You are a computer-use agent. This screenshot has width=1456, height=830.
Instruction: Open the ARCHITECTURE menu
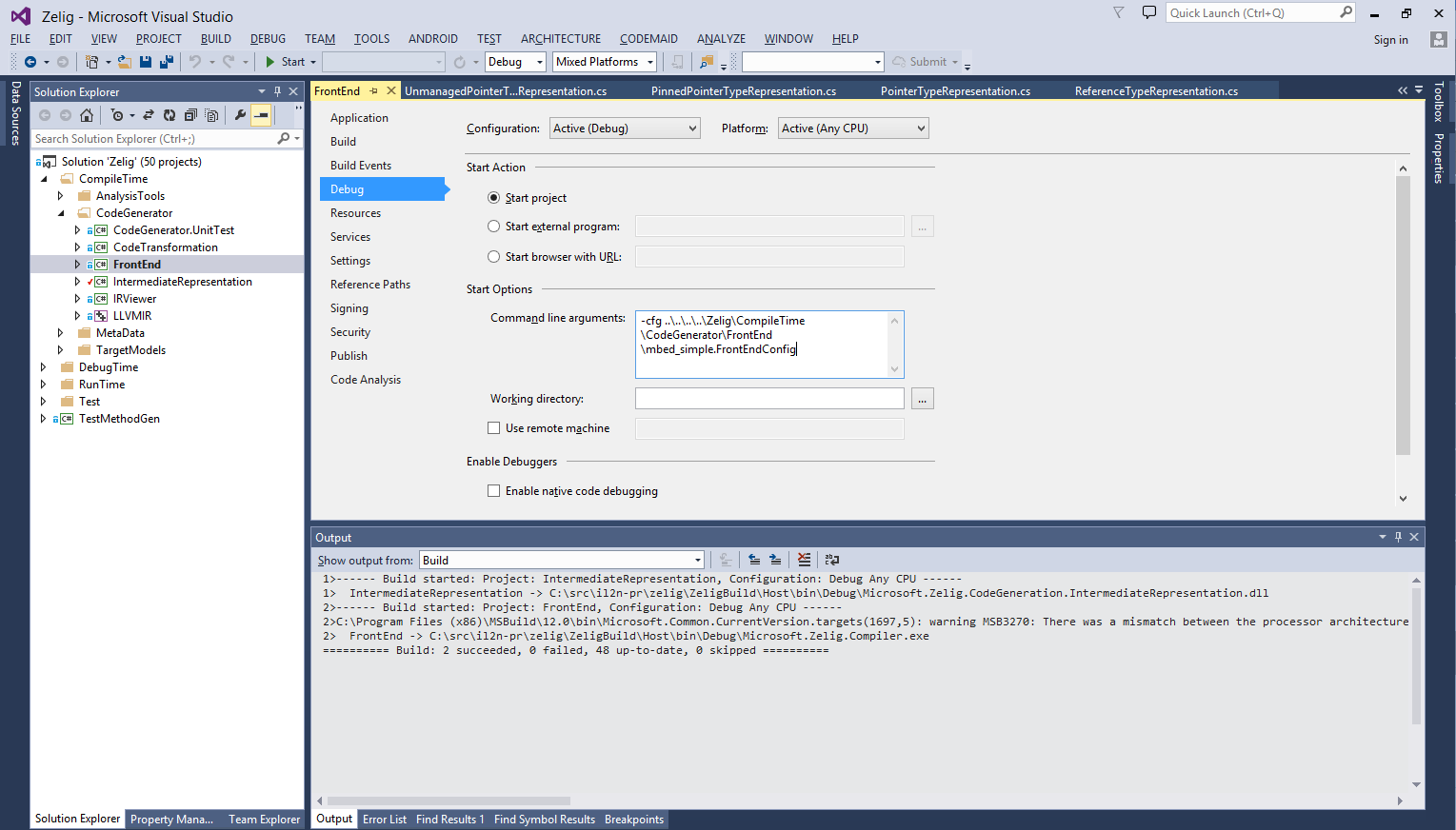pos(560,39)
